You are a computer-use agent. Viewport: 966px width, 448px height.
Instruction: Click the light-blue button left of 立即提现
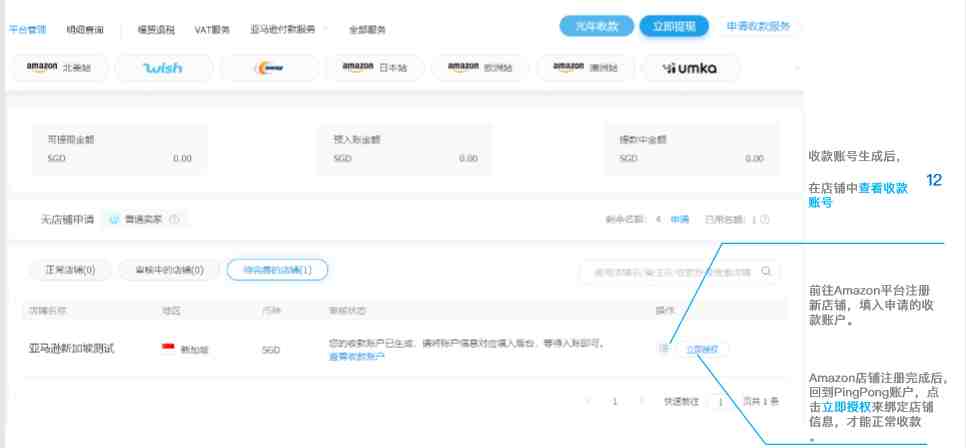coord(596,26)
